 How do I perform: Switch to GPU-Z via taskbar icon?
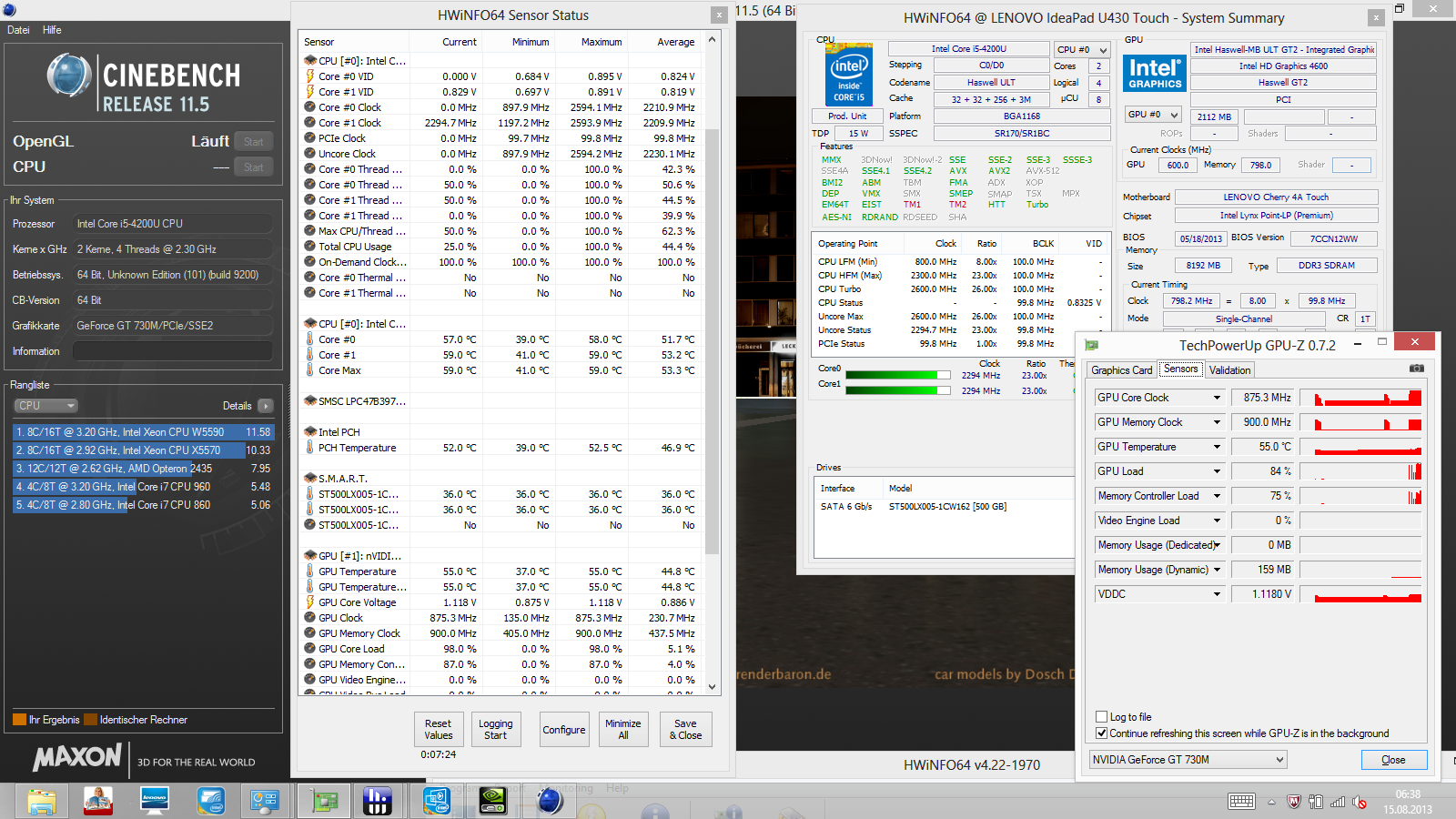pyautogui.click(x=325, y=801)
